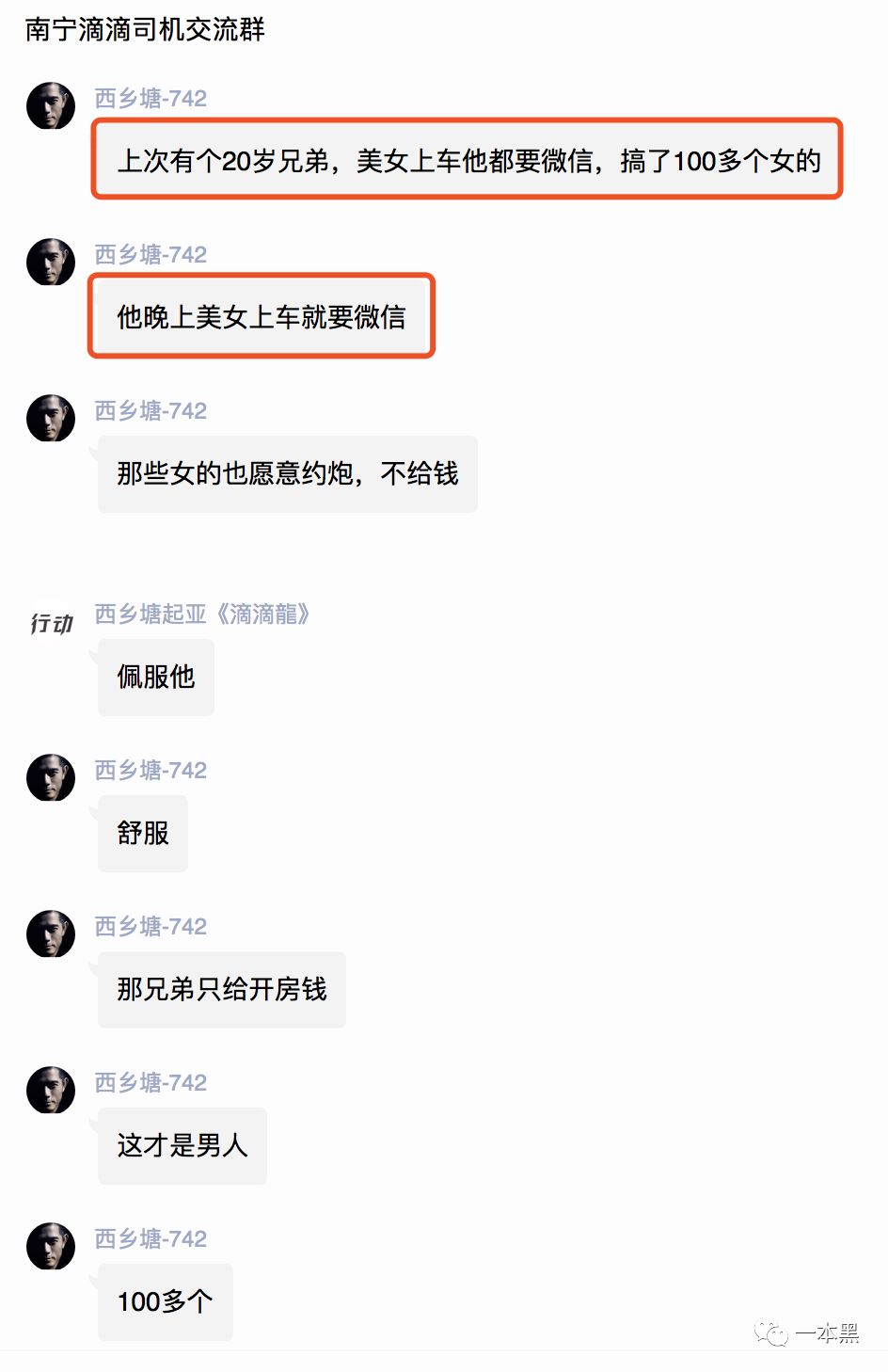Open the 南宁滴滴司机交流群 group title
Screen dimensions: 888x1372
145,29
